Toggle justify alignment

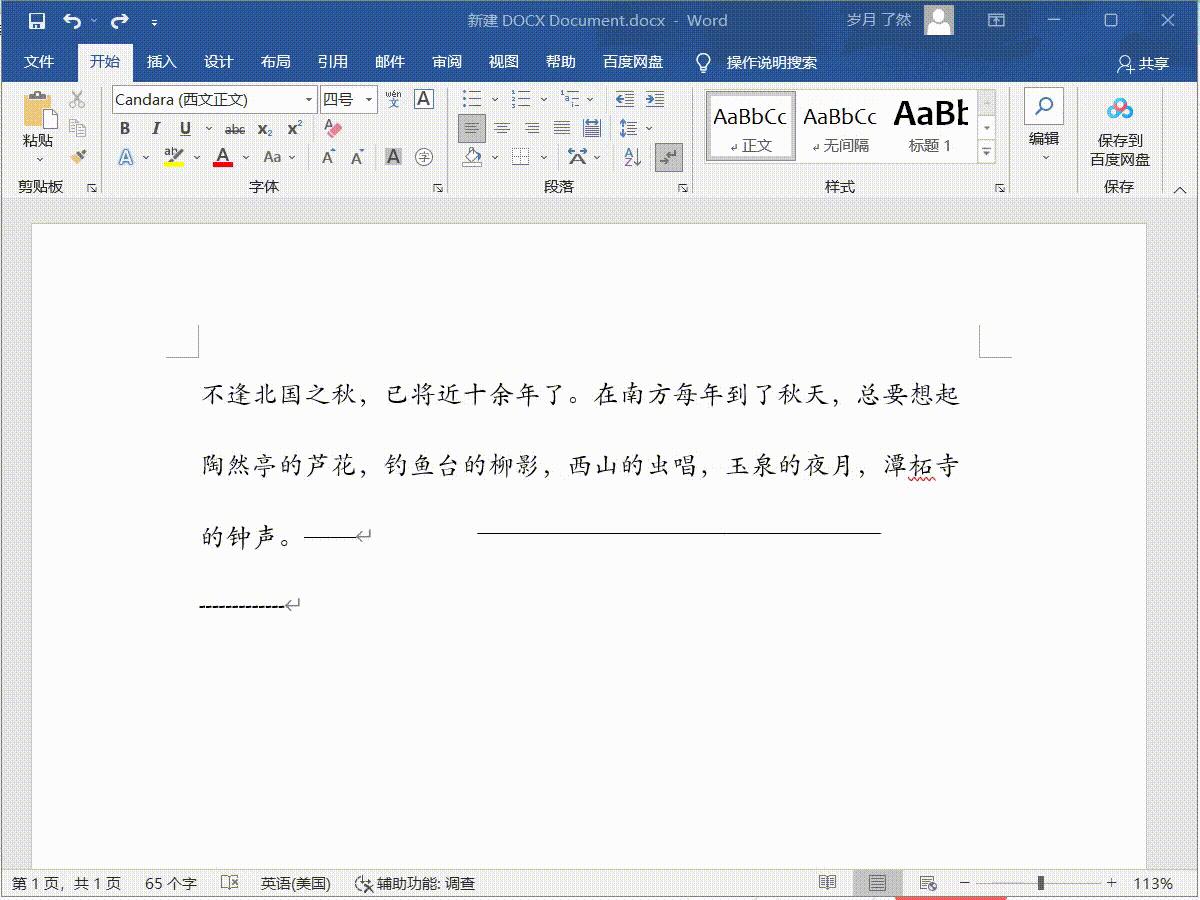563,127
